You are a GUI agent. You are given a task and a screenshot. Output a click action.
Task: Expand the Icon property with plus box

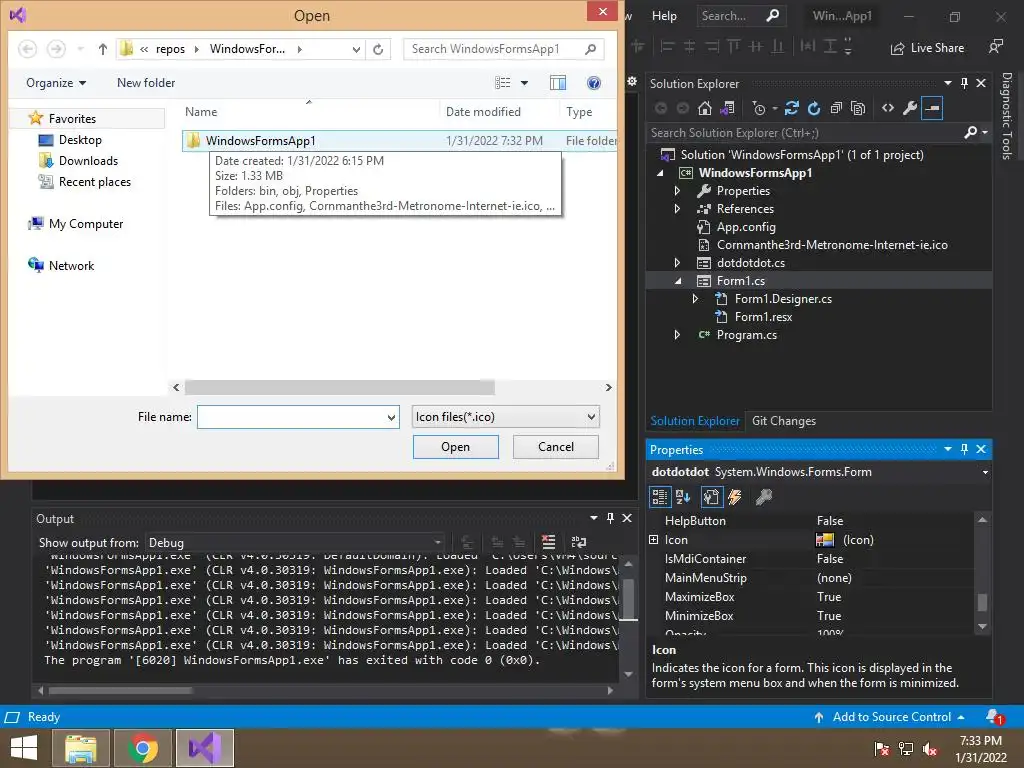coord(654,539)
